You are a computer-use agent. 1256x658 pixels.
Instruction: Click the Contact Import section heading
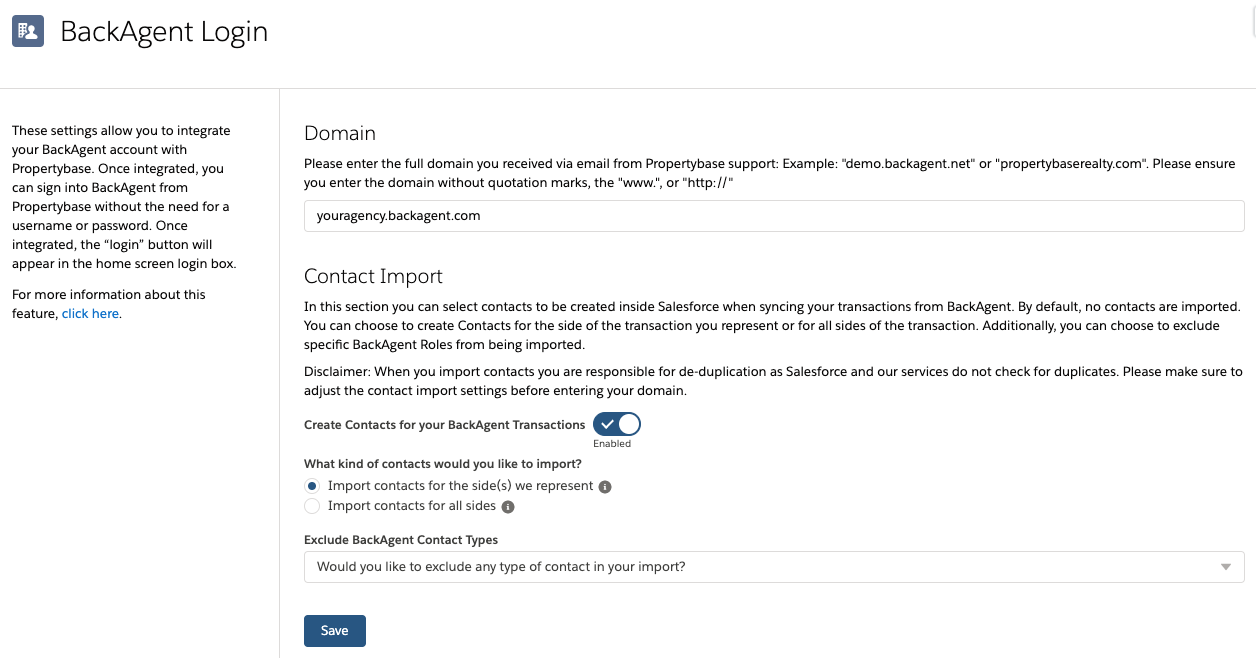pos(373,276)
